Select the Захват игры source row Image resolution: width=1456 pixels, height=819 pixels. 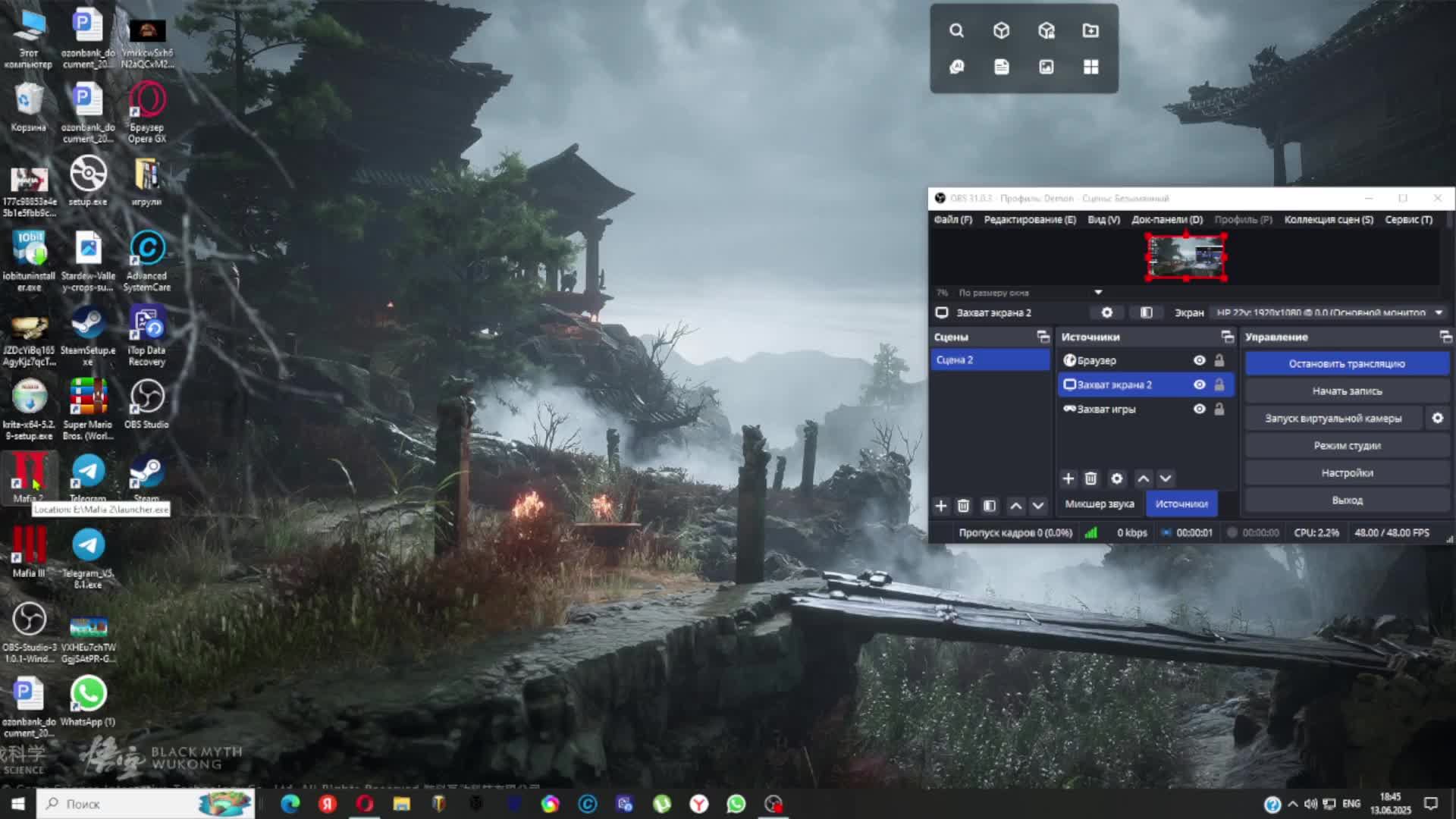tap(1145, 409)
